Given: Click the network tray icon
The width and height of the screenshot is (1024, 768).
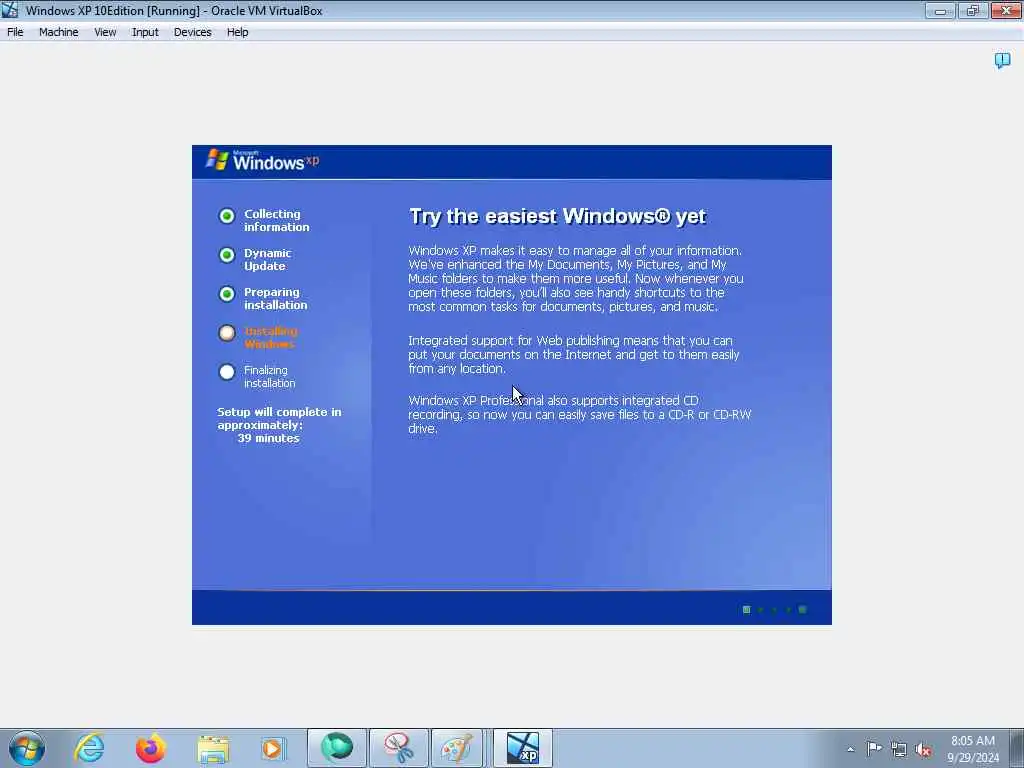Looking at the screenshot, I should coord(899,749).
